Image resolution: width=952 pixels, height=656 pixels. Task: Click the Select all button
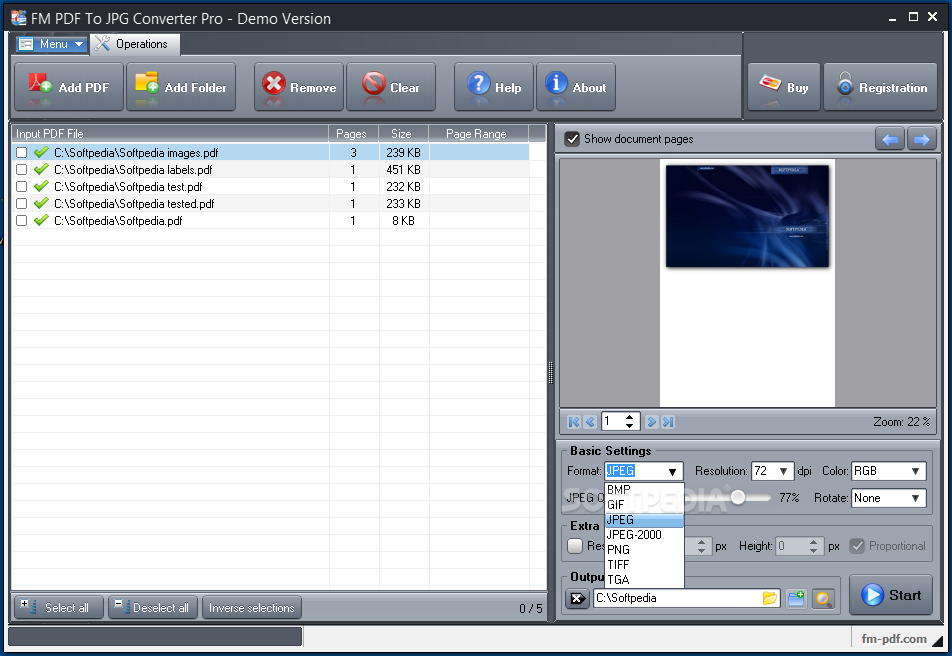pyautogui.click(x=59, y=607)
